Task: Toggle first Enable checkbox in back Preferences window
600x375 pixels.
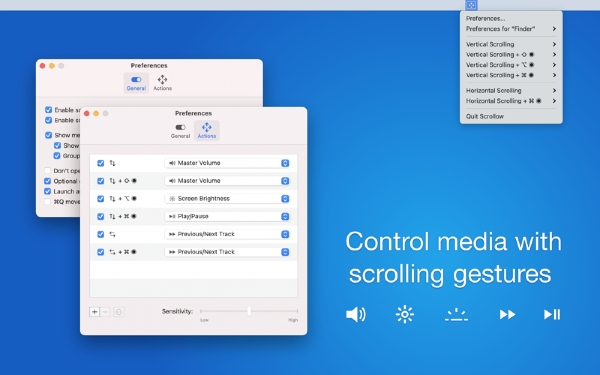Action: (49, 110)
